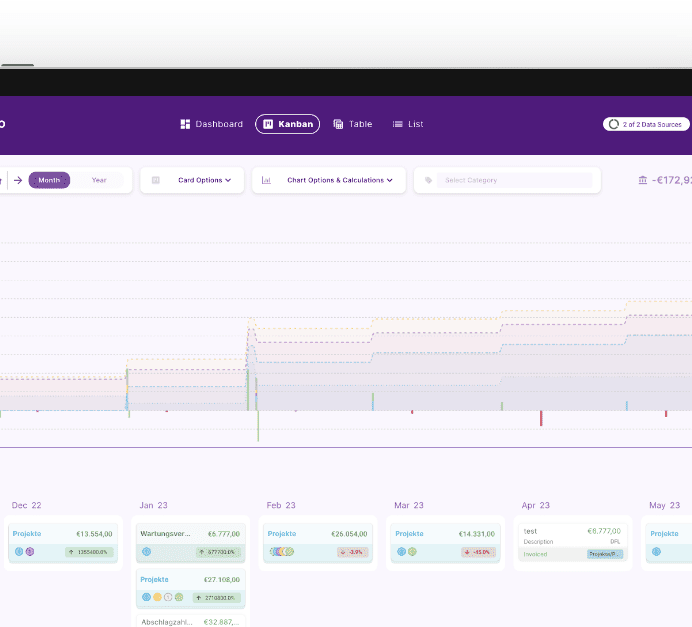Click the blue circle icon on Mar 23 card

[401, 551]
